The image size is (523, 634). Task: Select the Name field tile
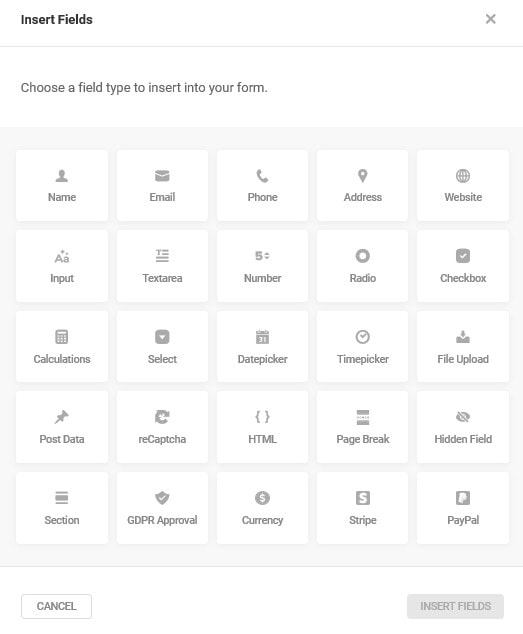pos(62,186)
